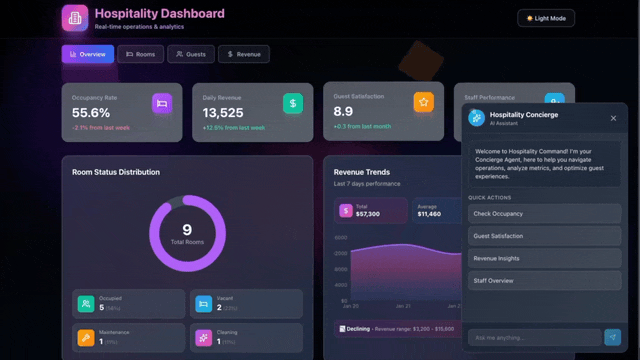Screen dimensions: 640x360
Task: Click the Guests tab people icon
Action: (180, 54)
